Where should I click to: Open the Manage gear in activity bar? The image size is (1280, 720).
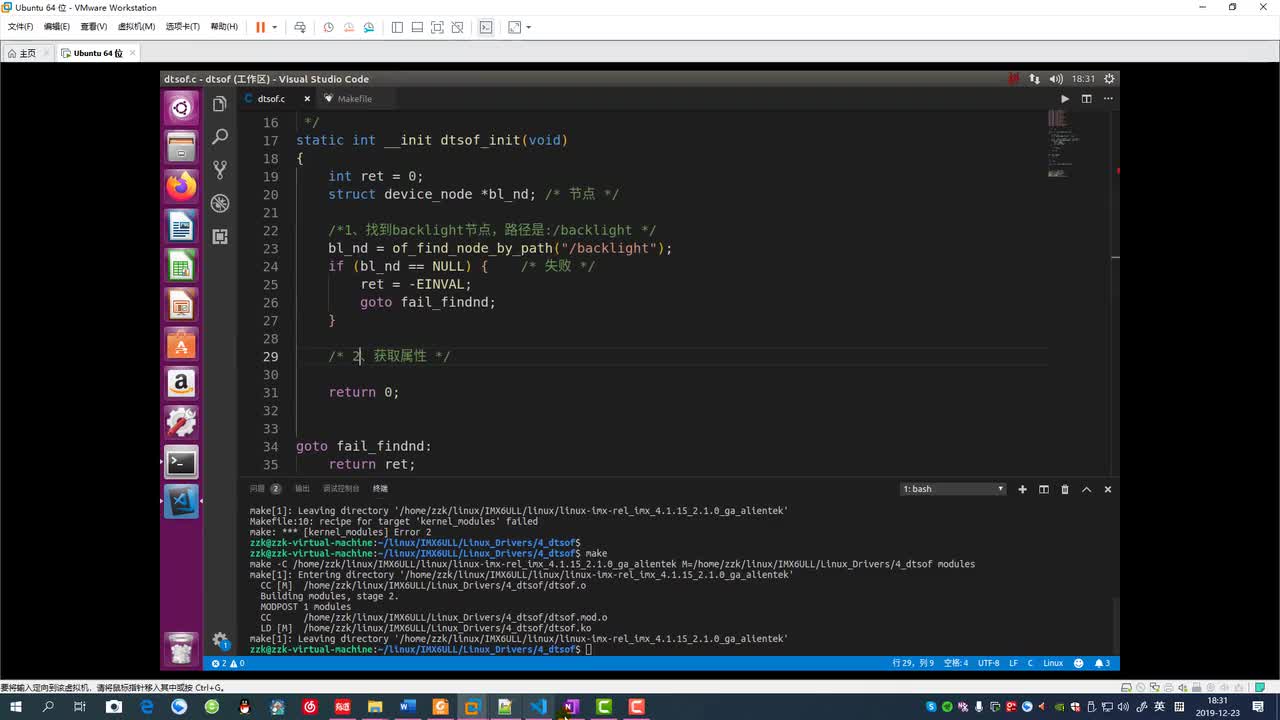tap(220, 641)
